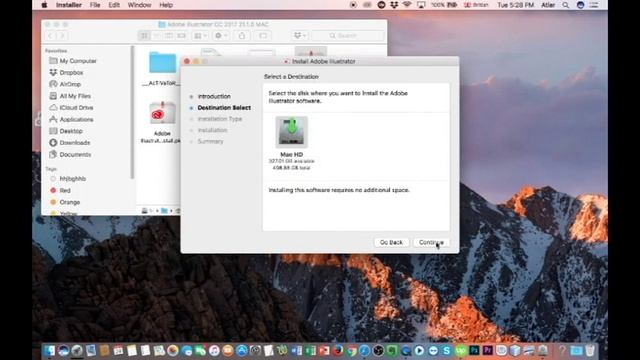The width and height of the screenshot is (640, 360).
Task: Click the Finder back navigation arrow
Action: [x=50, y=36]
